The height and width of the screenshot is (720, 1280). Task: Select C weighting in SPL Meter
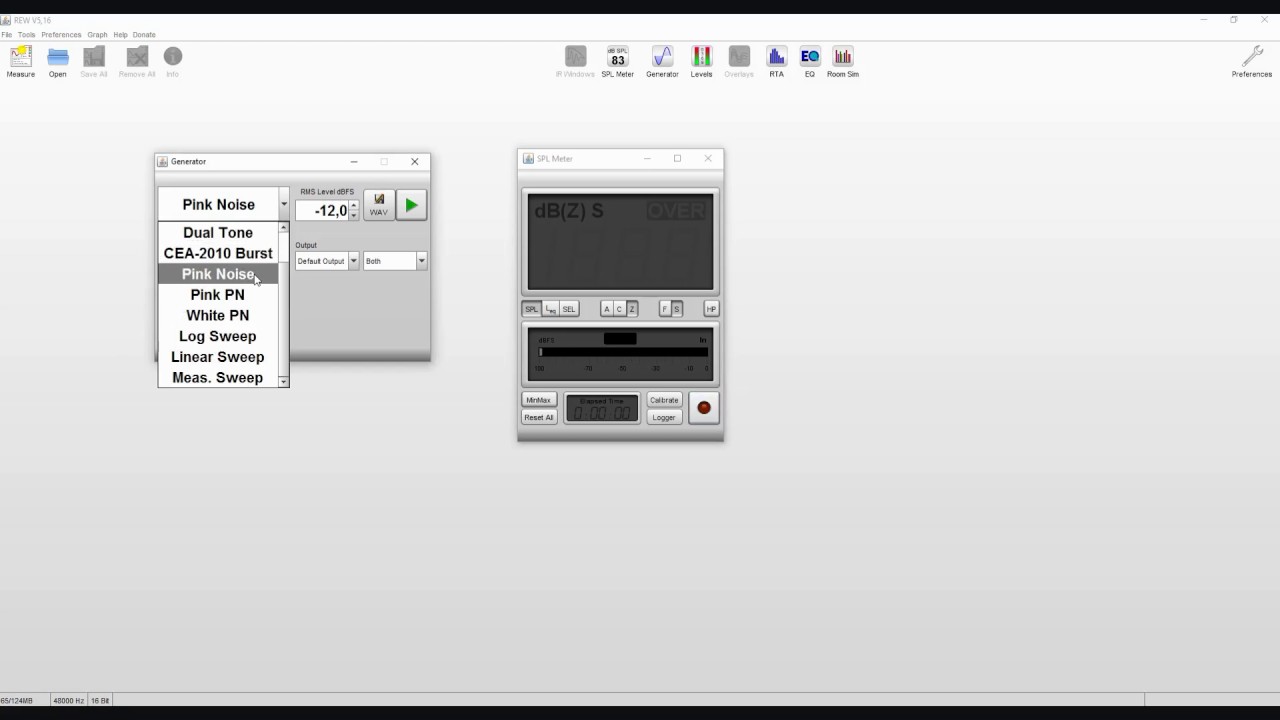[619, 309]
